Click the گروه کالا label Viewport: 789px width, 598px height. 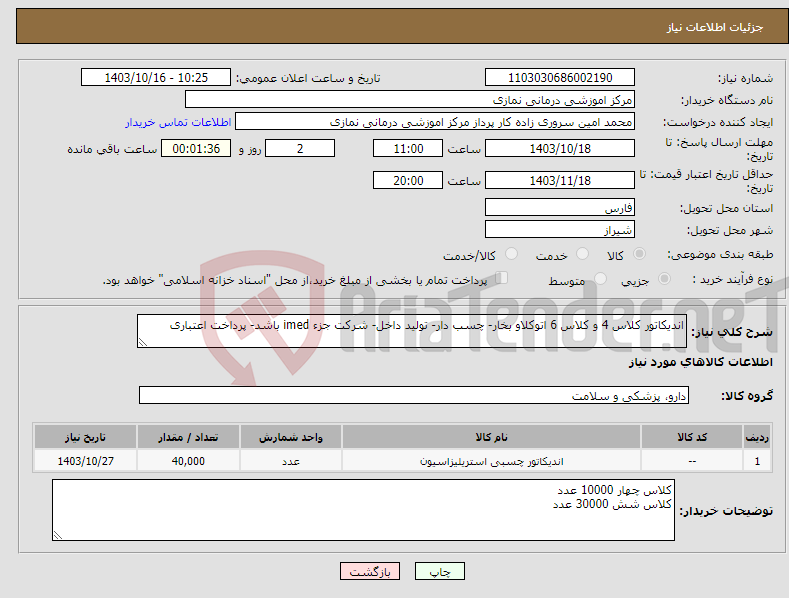click(x=747, y=396)
